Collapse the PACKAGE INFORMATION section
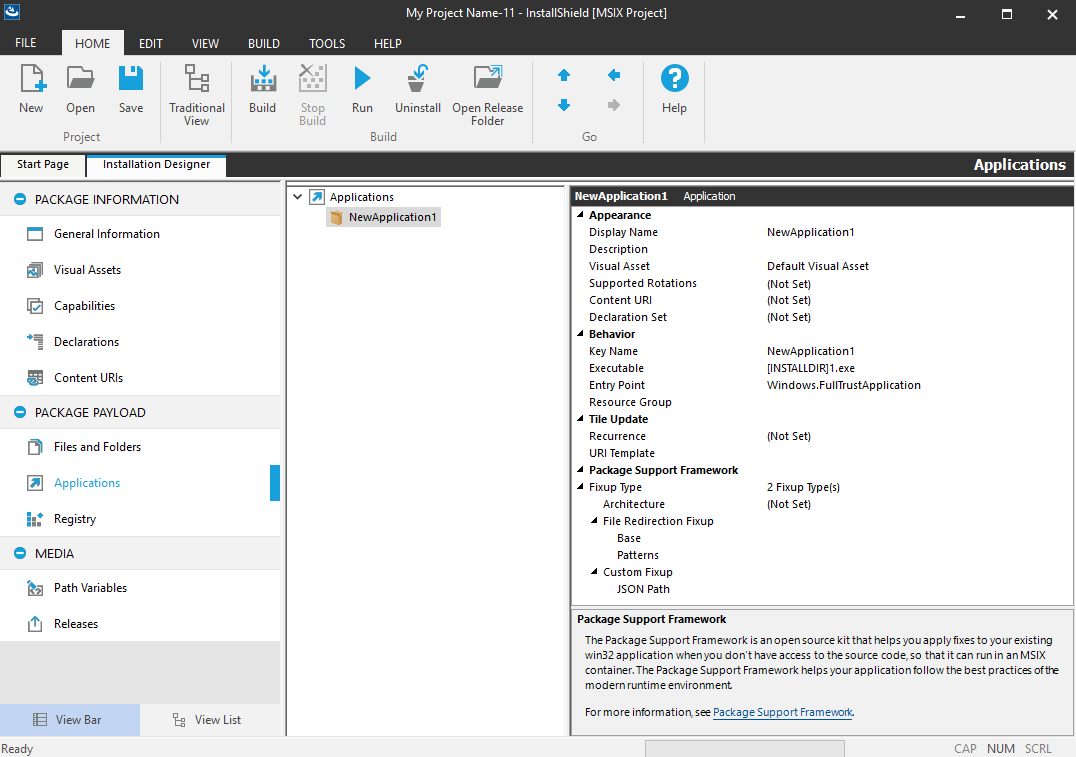The height and width of the screenshot is (757, 1076). (x=20, y=200)
